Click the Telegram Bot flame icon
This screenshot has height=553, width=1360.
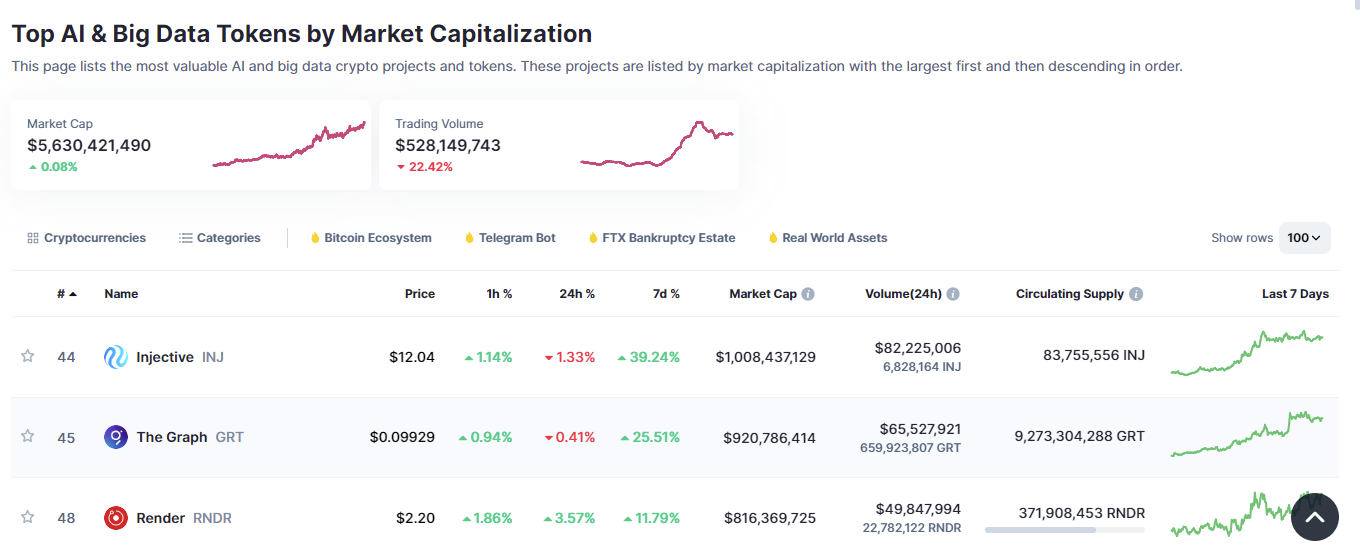469,238
